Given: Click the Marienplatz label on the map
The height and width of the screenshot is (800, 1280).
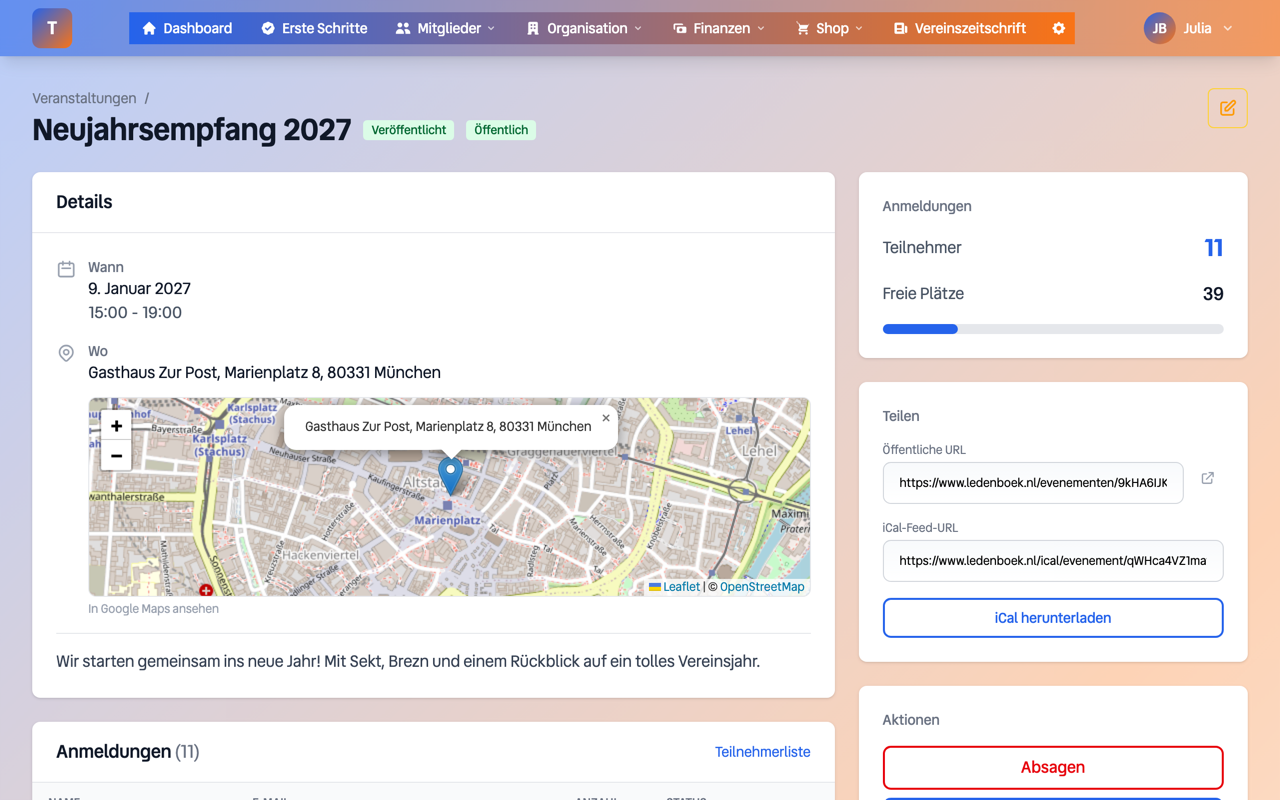Looking at the screenshot, I should [448, 520].
